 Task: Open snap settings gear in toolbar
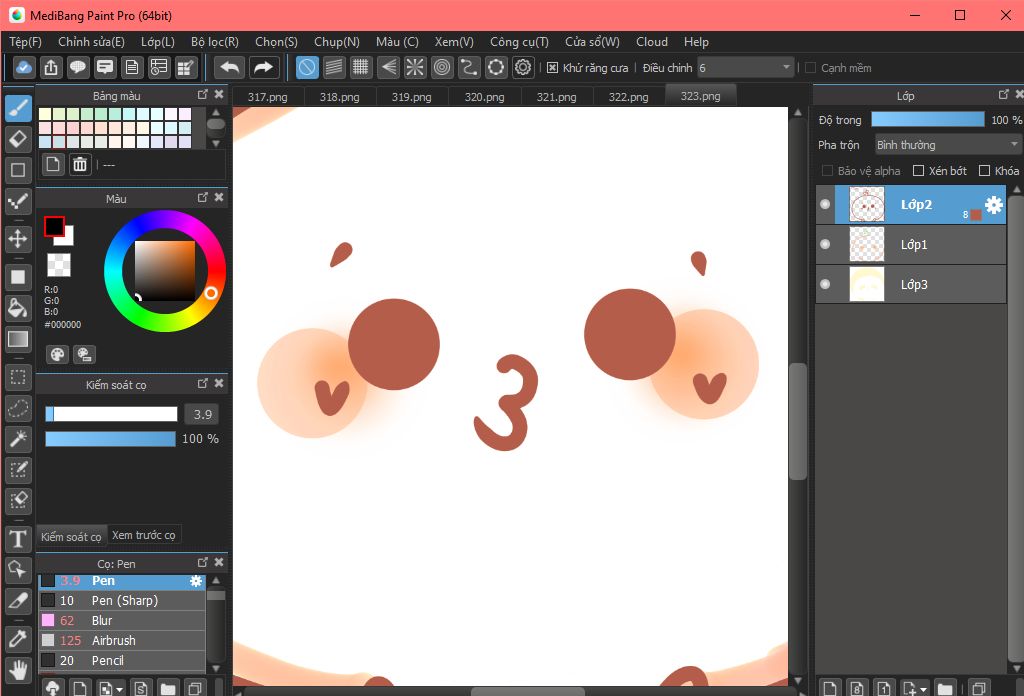pyautogui.click(x=523, y=67)
